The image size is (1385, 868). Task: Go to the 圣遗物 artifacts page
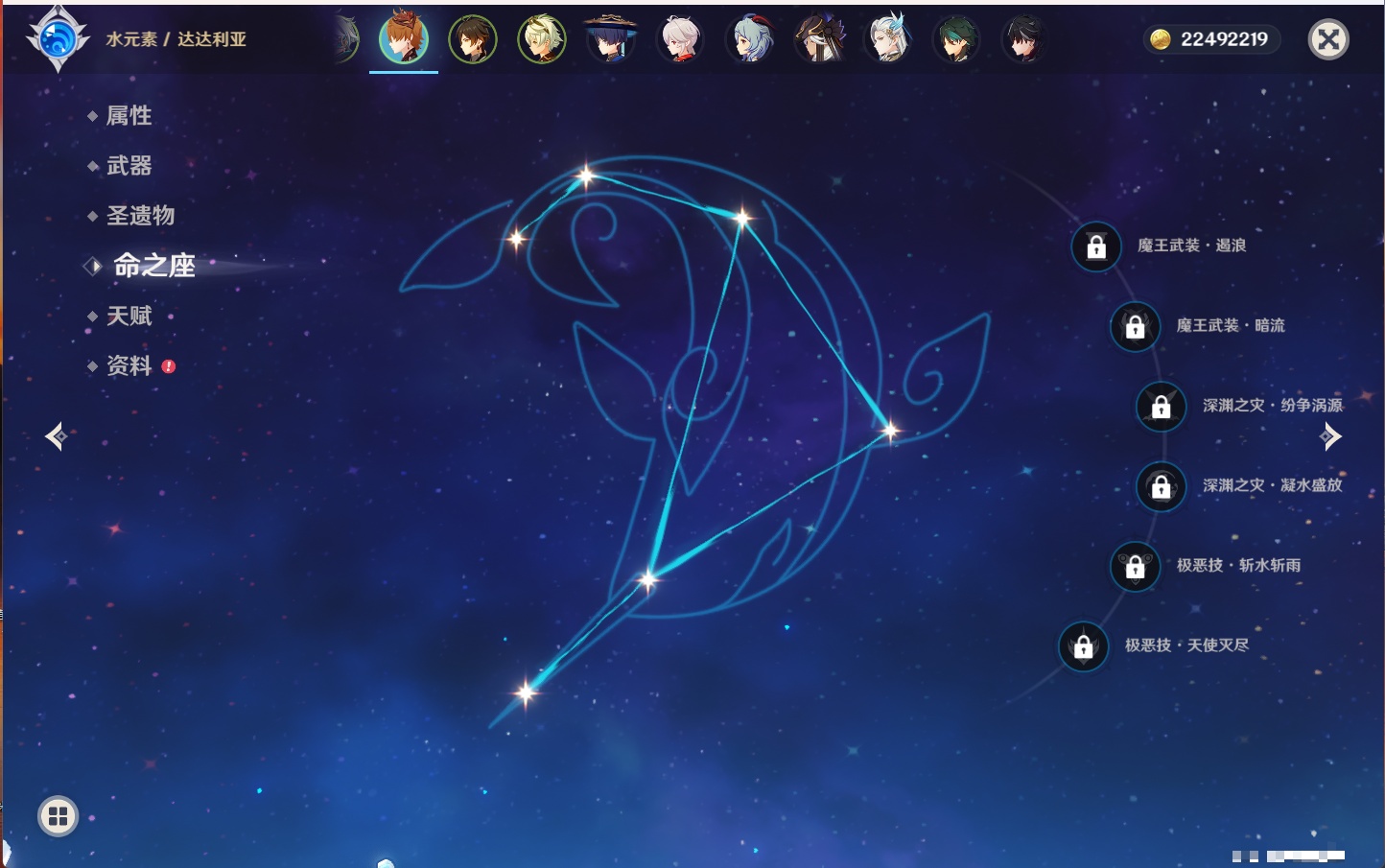pyautogui.click(x=140, y=216)
